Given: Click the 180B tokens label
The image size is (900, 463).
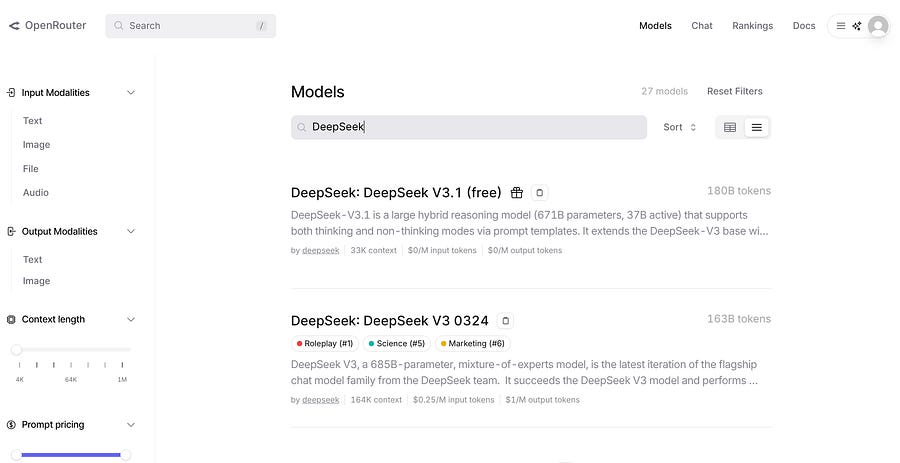Looking at the screenshot, I should pyautogui.click(x=739, y=191).
